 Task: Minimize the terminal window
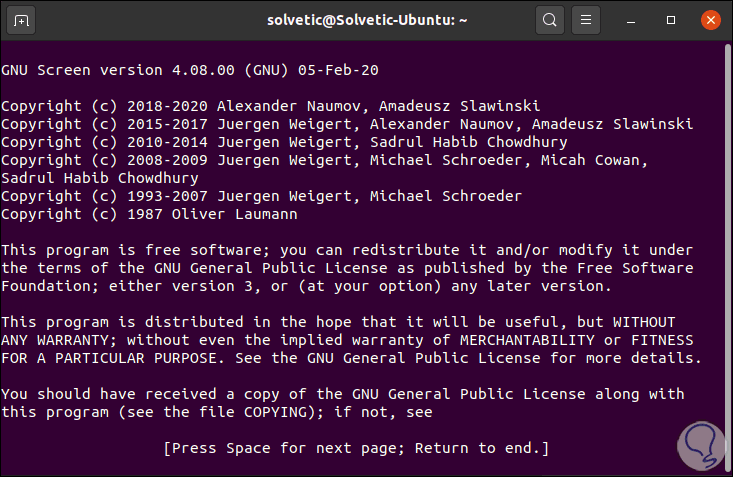631,21
